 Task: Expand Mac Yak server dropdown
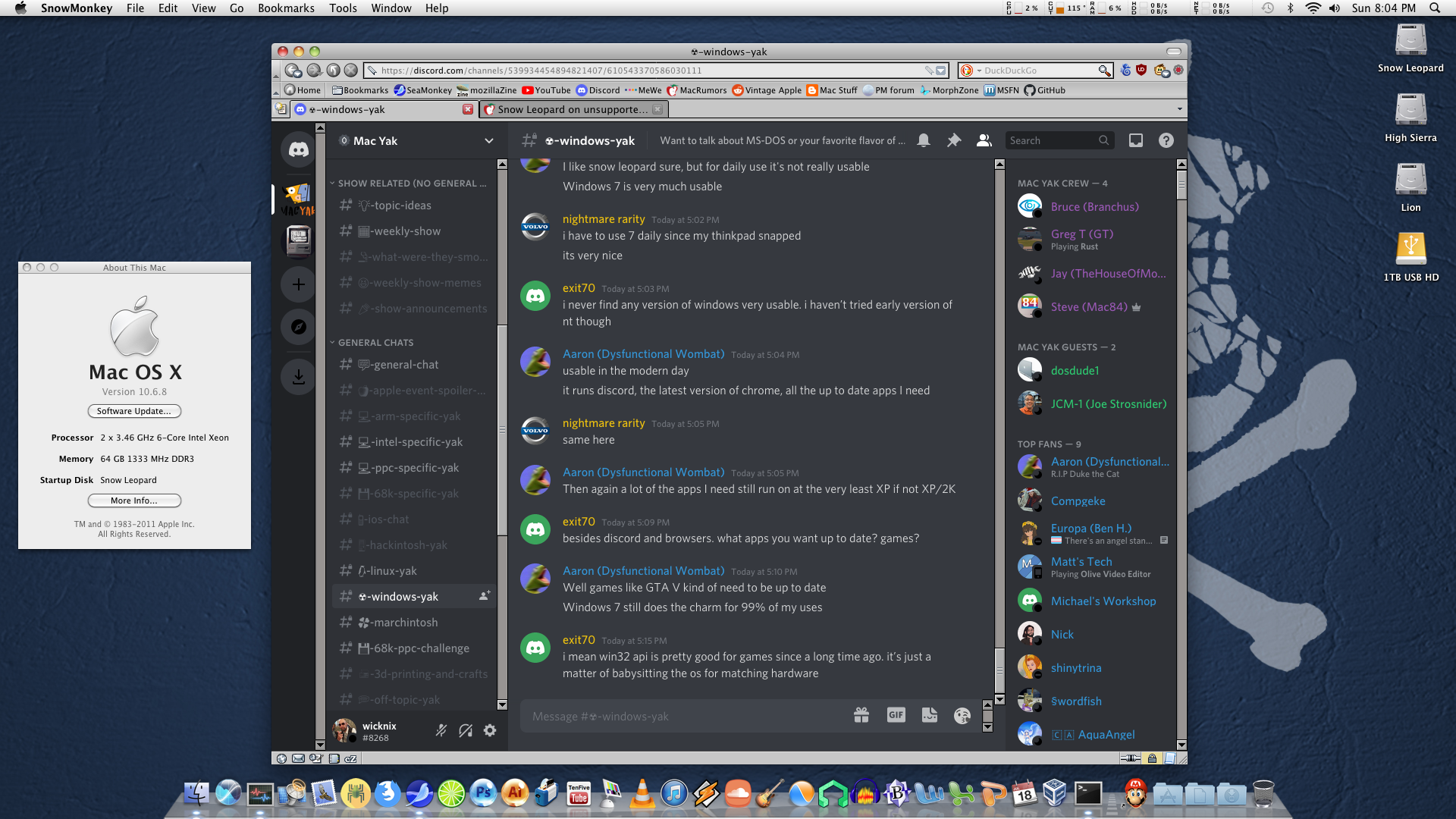click(x=488, y=141)
